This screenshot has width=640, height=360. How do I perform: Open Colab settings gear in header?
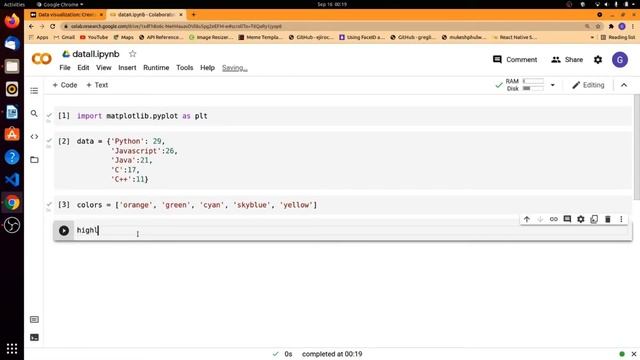[598, 60]
